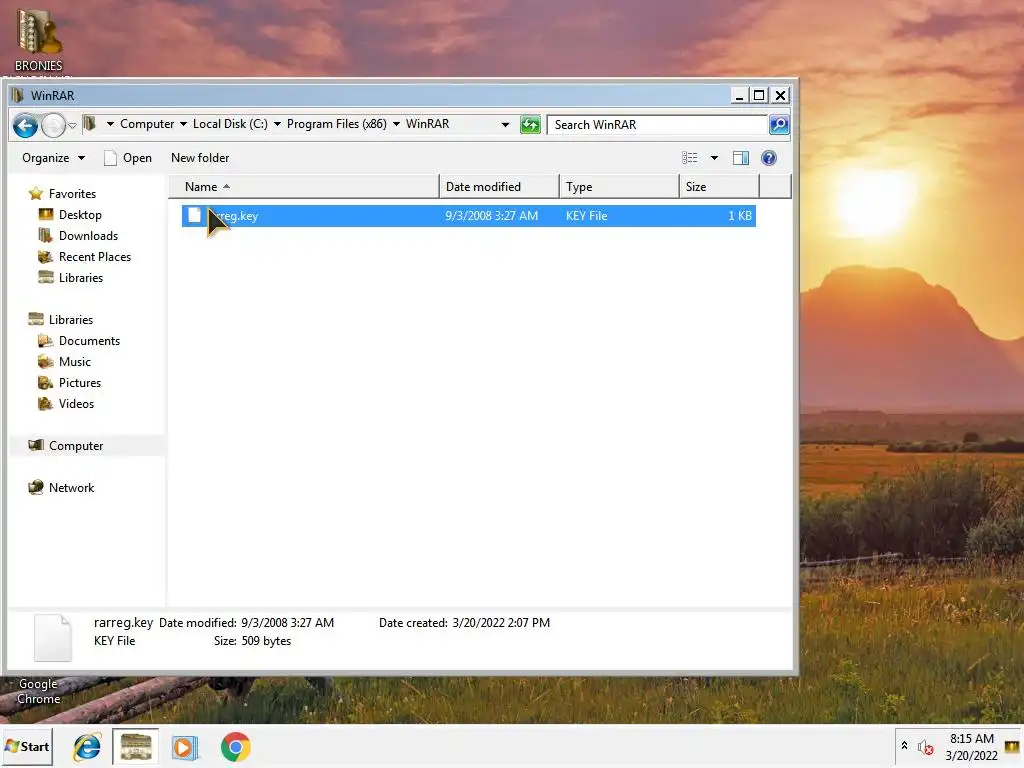Open the Organize menu
1024x768 pixels.
(x=53, y=158)
